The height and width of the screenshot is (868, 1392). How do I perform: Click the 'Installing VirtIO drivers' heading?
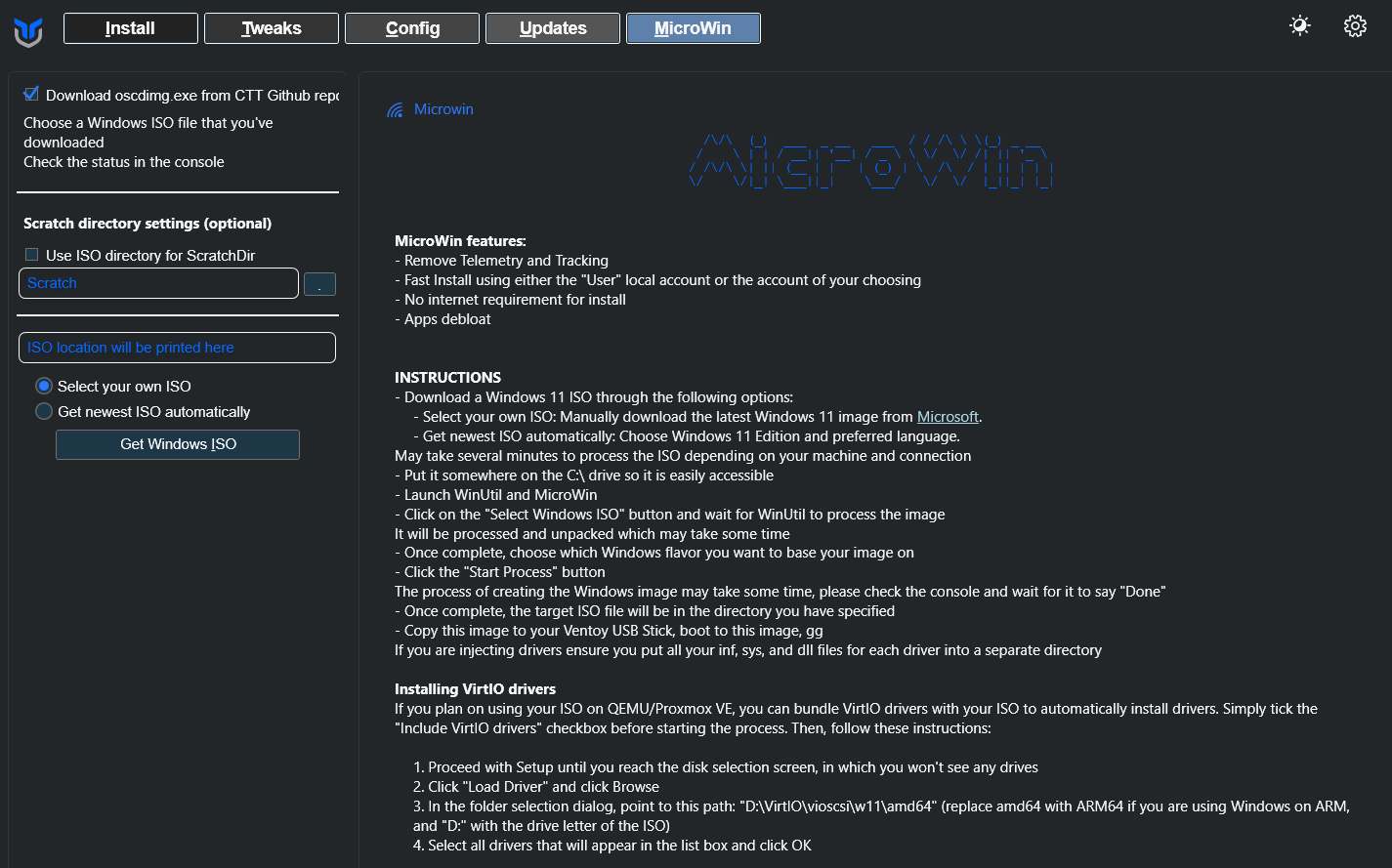coord(475,689)
